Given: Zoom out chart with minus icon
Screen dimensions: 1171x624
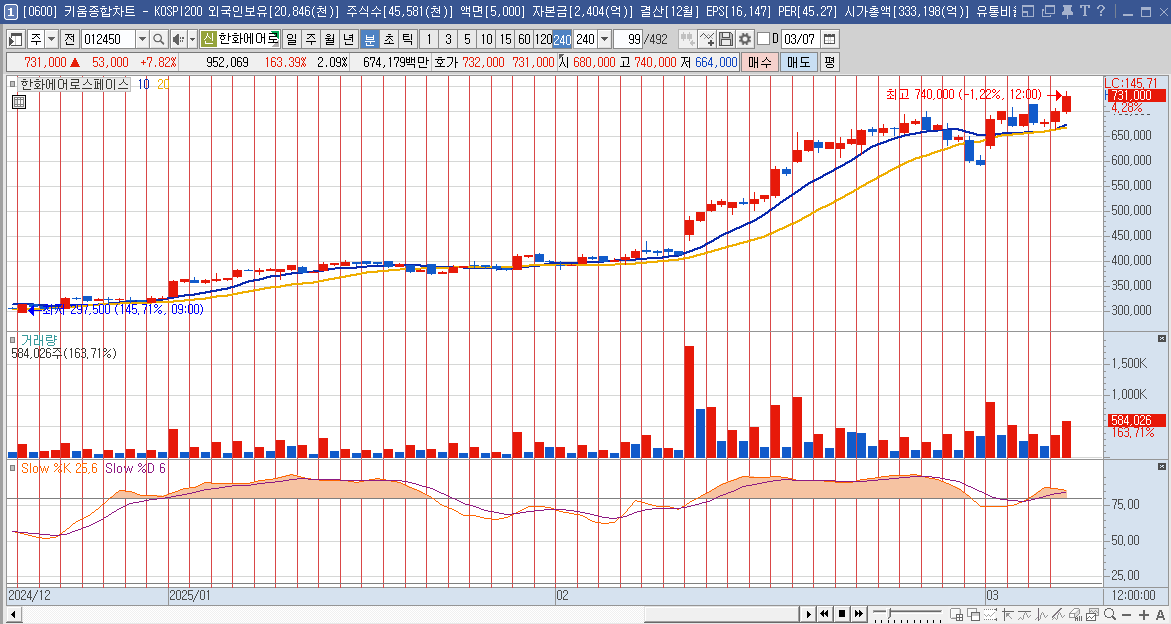Looking at the screenshot, I should tap(1126, 615).
